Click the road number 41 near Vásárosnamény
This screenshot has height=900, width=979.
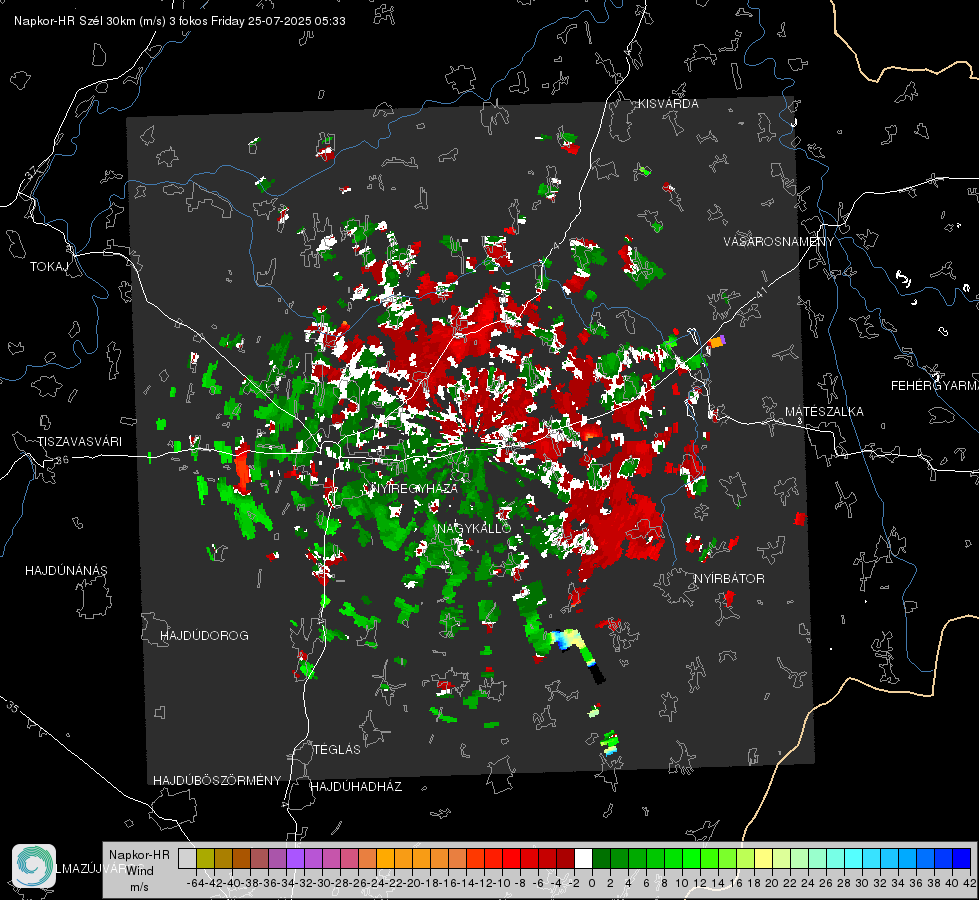coord(761,292)
